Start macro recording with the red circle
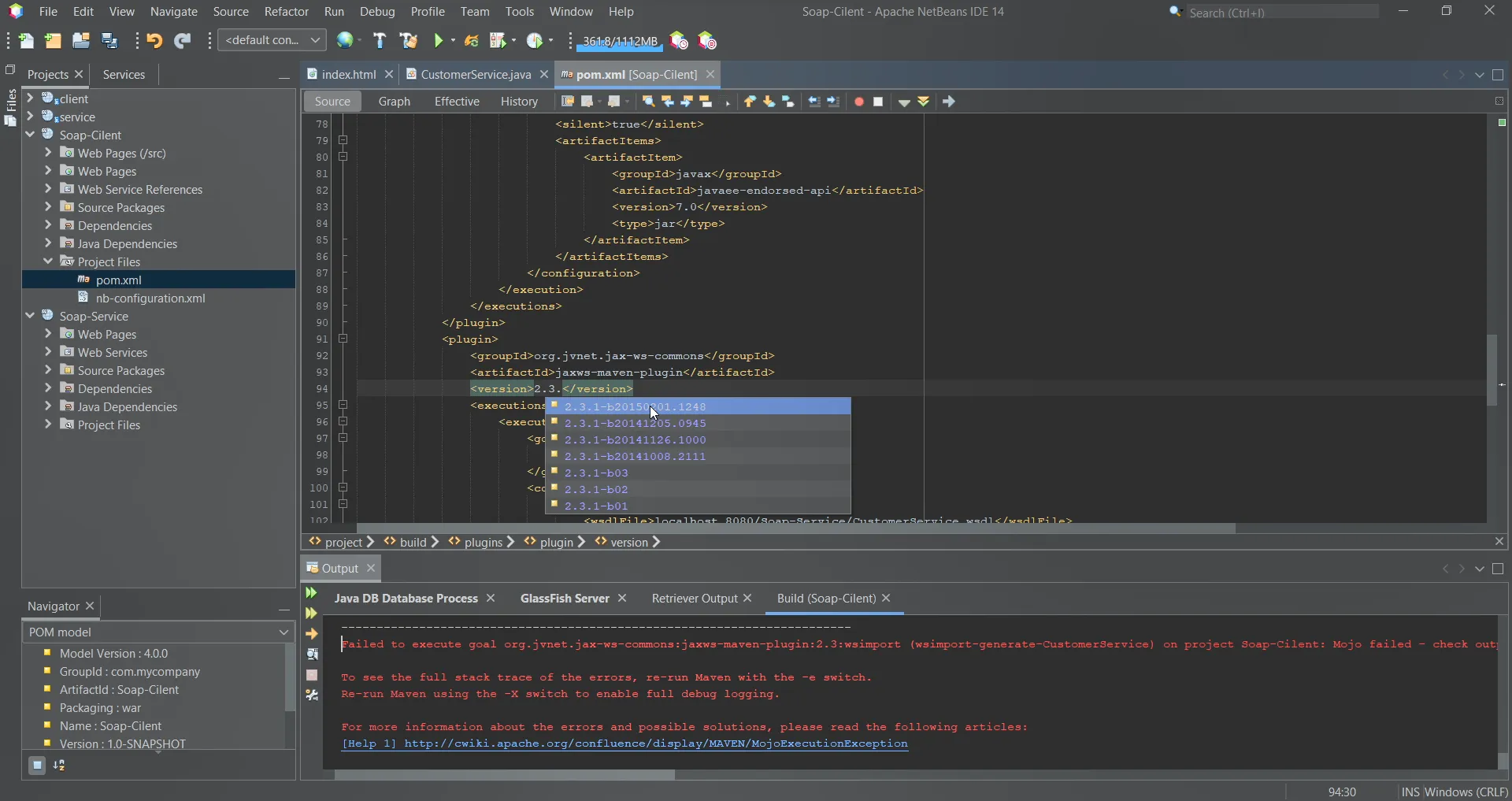1512x801 pixels. click(859, 102)
